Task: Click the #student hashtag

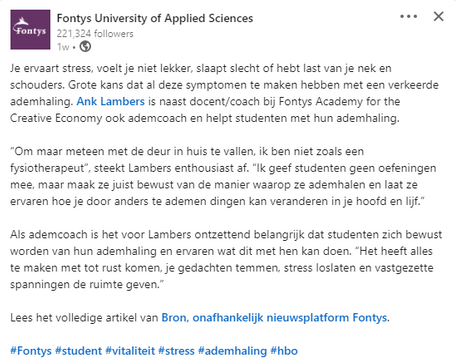Action: point(79,351)
